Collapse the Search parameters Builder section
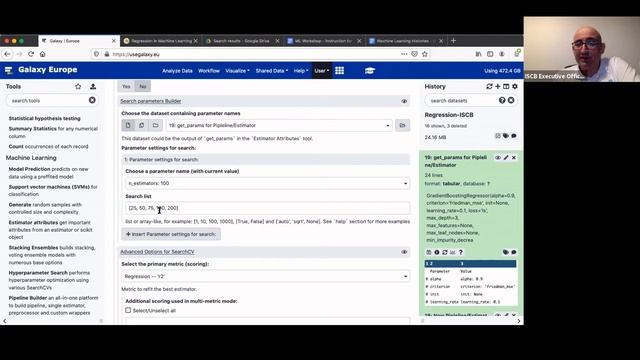 pyautogui.click(x=151, y=101)
